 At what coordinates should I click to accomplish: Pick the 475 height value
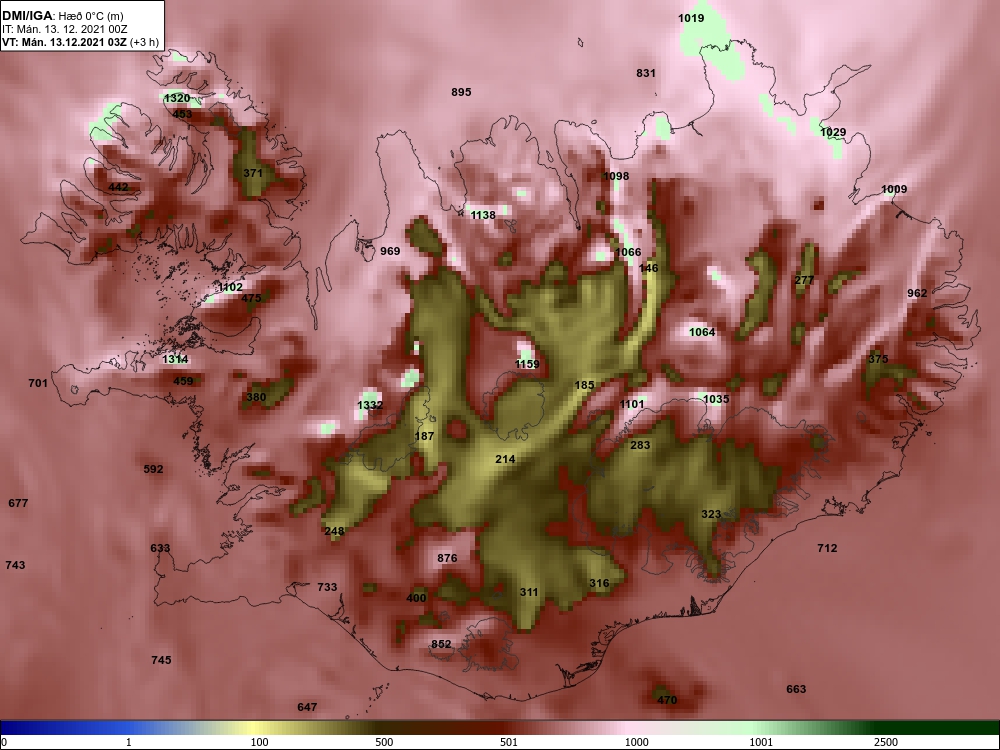(251, 298)
